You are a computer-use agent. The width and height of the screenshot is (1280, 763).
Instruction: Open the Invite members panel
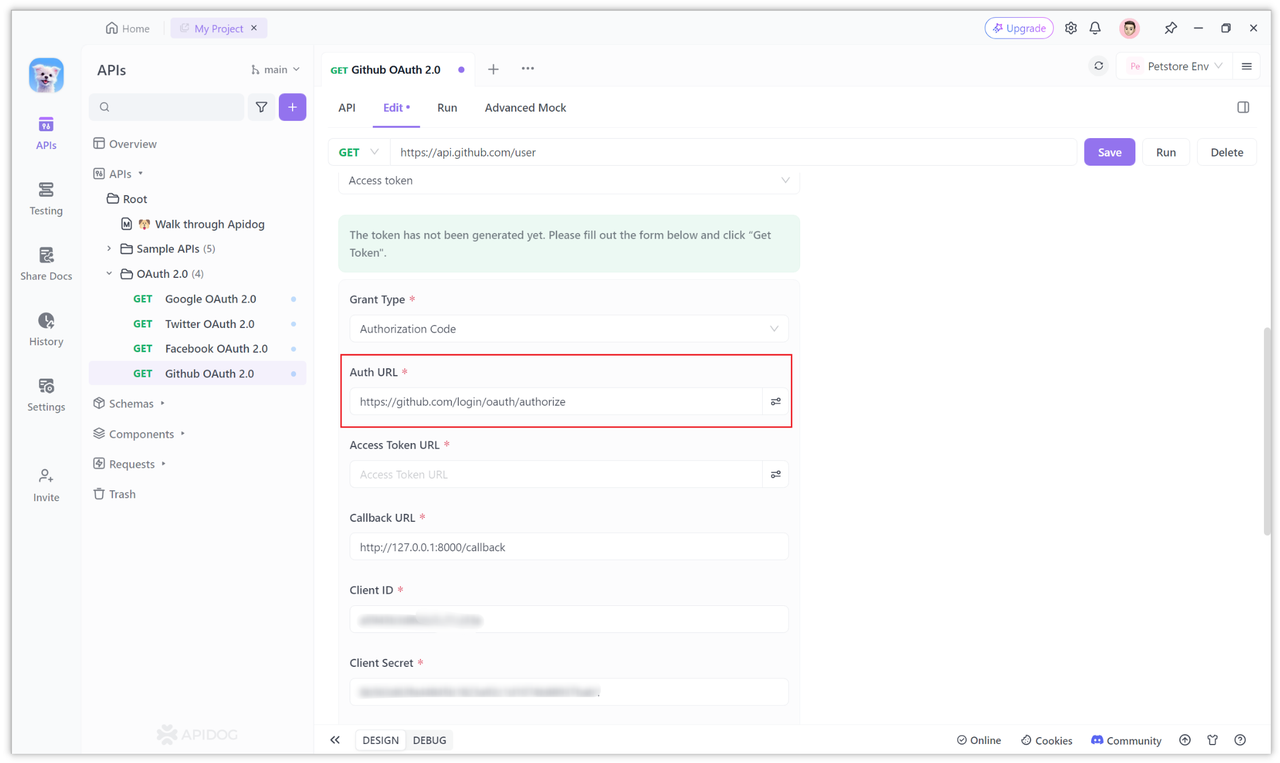pos(46,485)
